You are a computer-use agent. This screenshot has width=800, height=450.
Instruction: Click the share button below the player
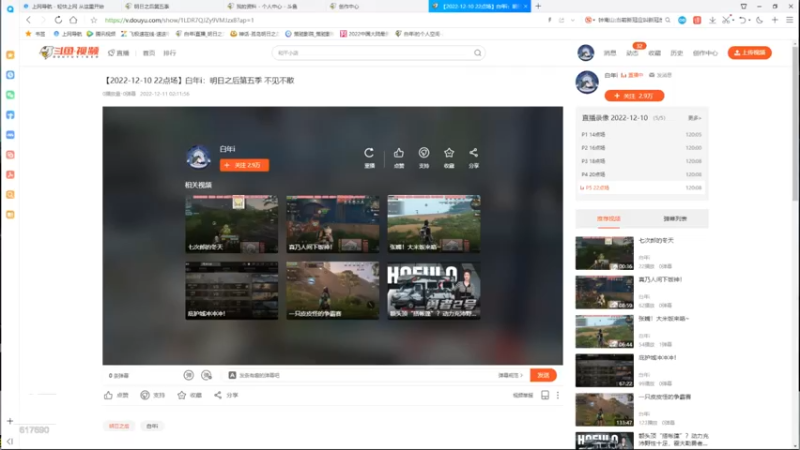click(x=226, y=395)
